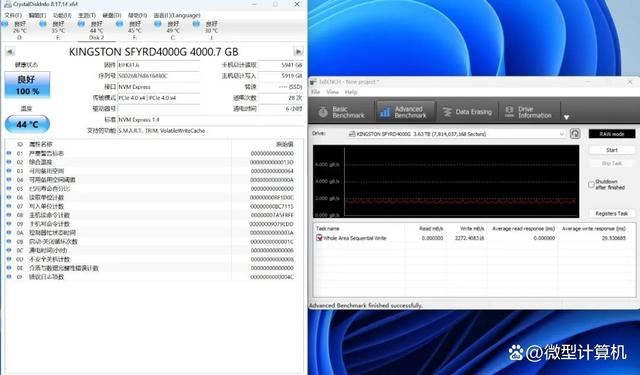Click the benchmark throughput graph area
The image size is (640, 375).
tap(446, 181)
